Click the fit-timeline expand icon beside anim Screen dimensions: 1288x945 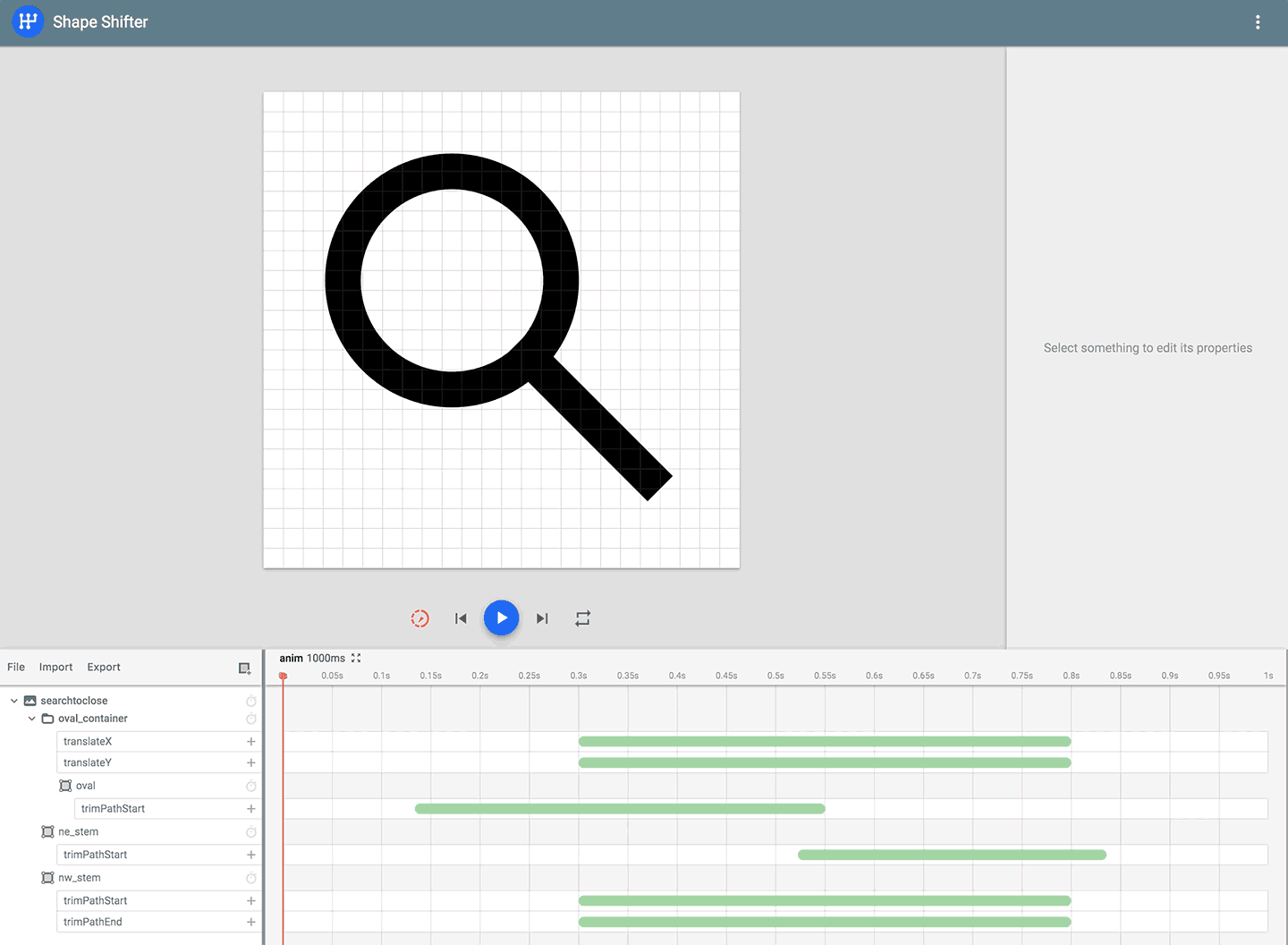pyautogui.click(x=356, y=658)
